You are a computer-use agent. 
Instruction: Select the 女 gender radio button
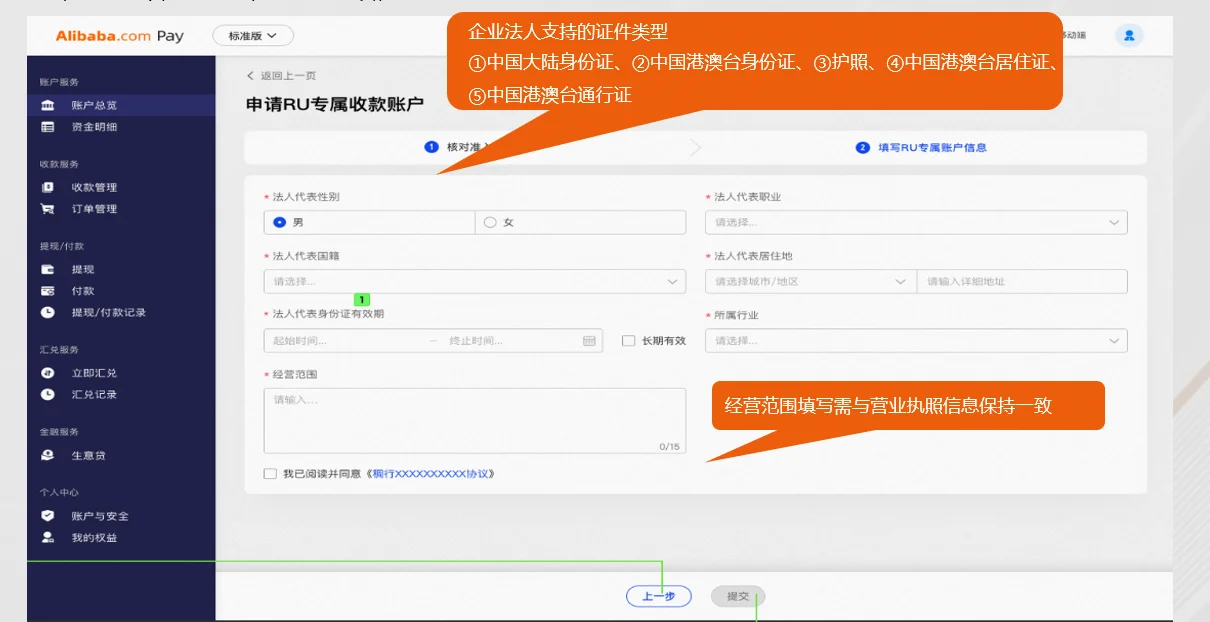(x=490, y=222)
